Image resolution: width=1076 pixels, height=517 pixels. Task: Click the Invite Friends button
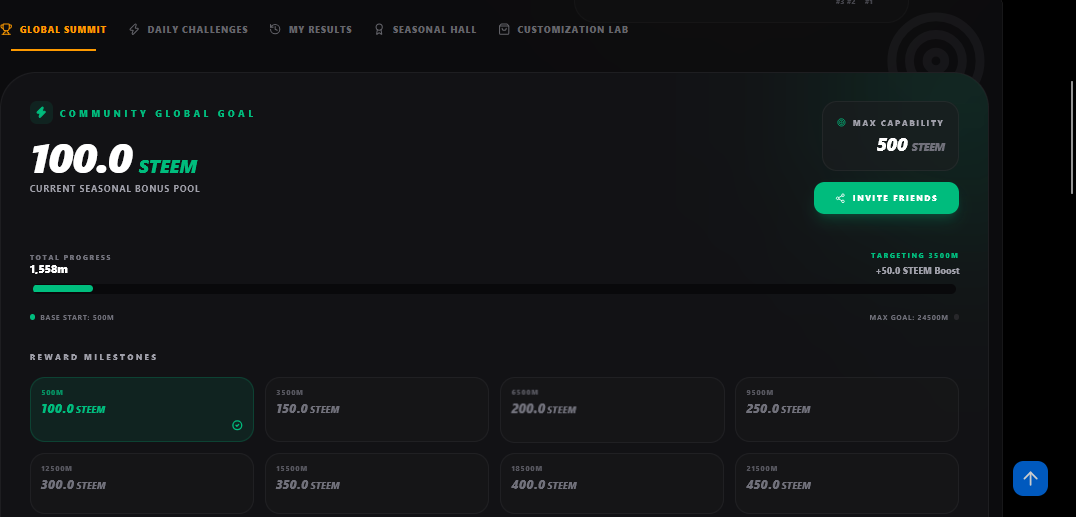click(x=886, y=198)
